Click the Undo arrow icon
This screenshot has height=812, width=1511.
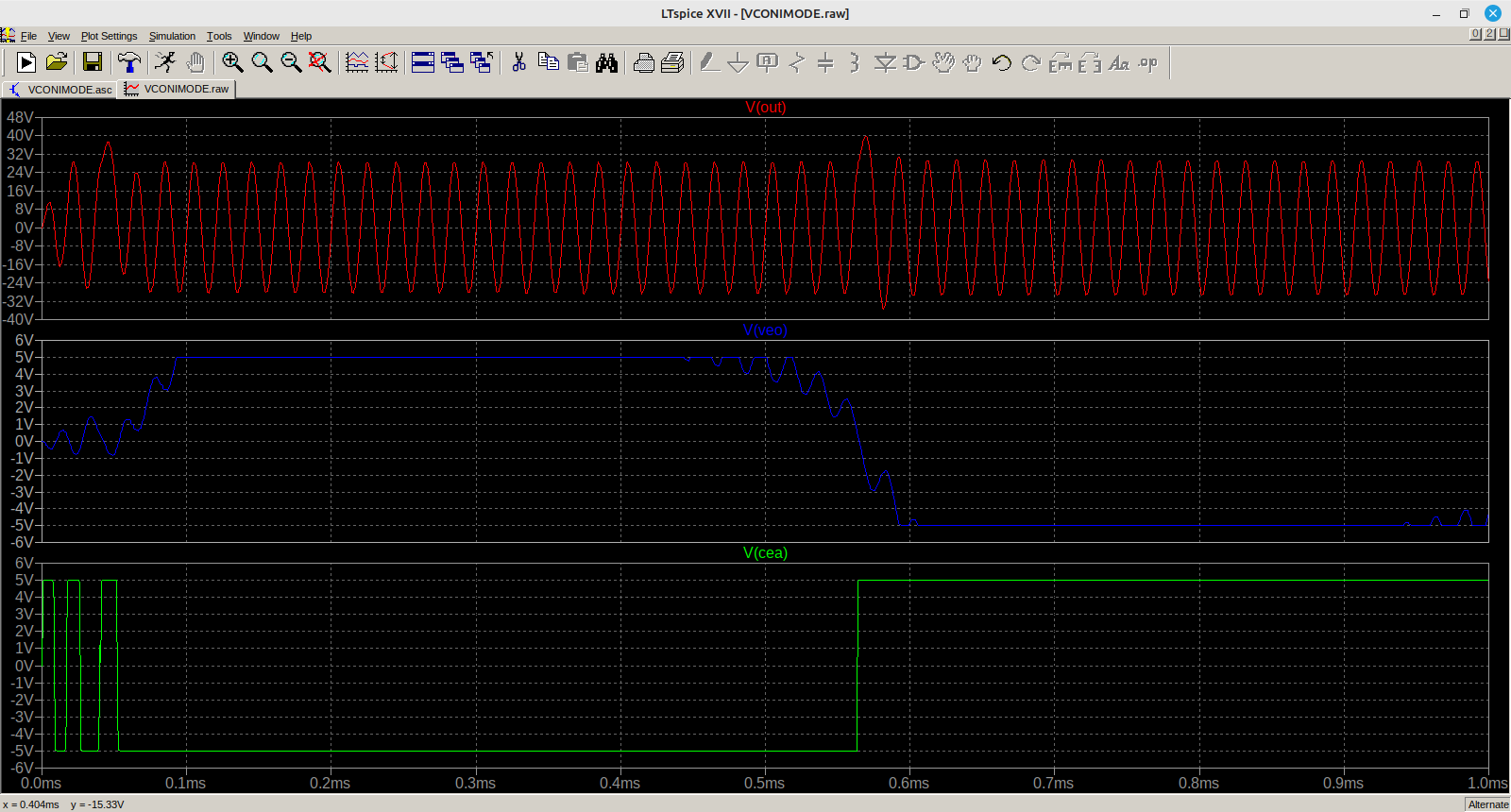tap(1002, 63)
